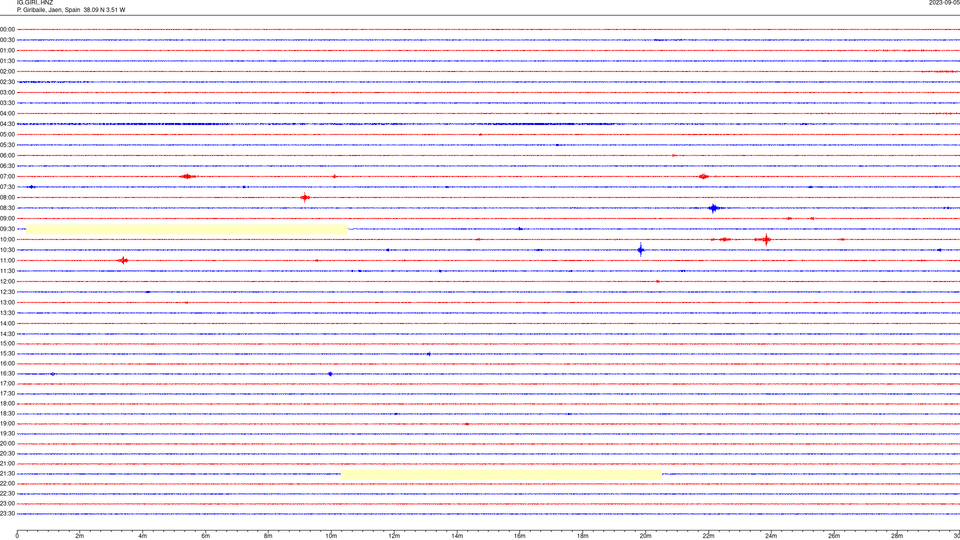Pick the 23:00 trace label
This screenshot has height=540, width=960.
tap(7, 504)
